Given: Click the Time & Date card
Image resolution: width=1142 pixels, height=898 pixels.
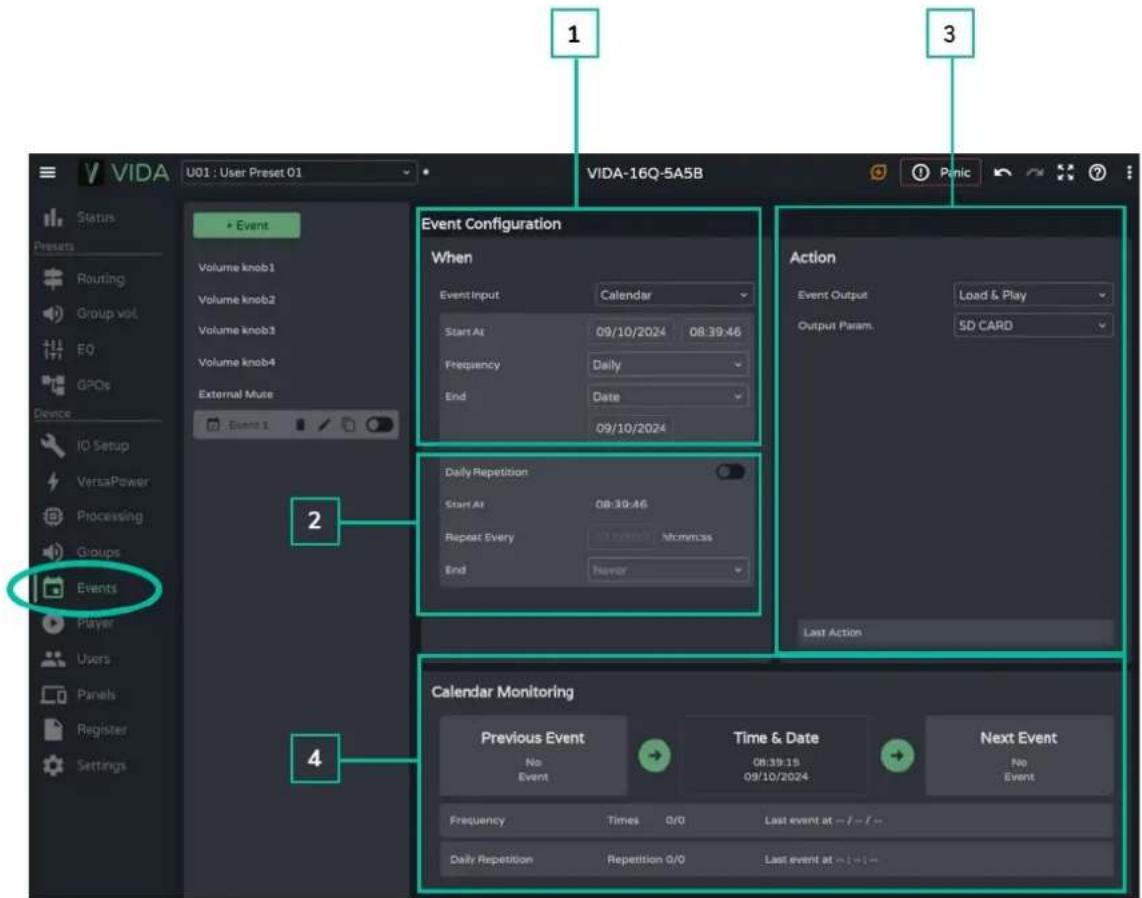Looking at the screenshot, I should pyautogui.click(x=776, y=755).
